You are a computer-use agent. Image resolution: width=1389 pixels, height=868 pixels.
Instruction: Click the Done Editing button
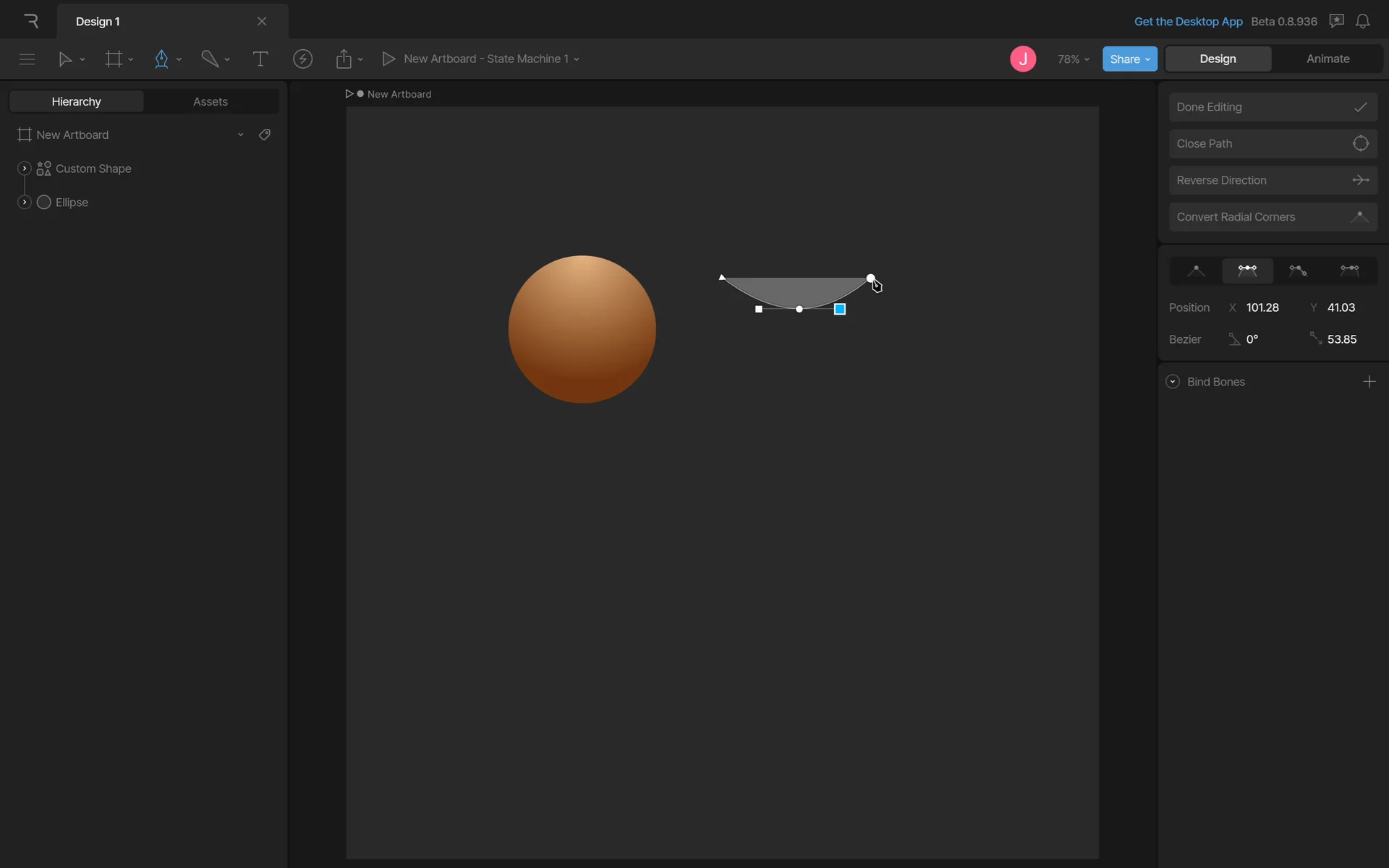1273,107
